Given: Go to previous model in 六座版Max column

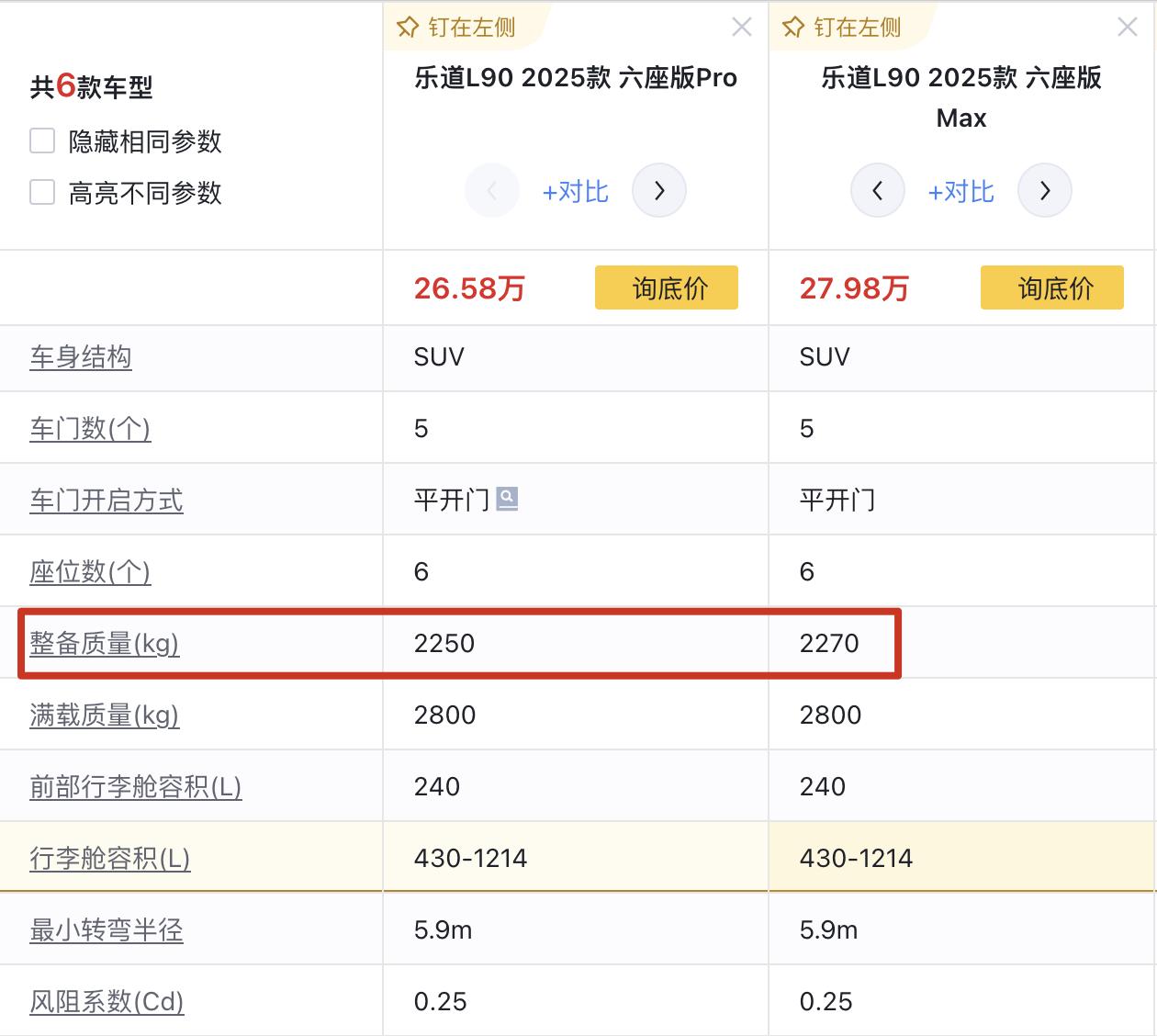Looking at the screenshot, I should click(878, 191).
